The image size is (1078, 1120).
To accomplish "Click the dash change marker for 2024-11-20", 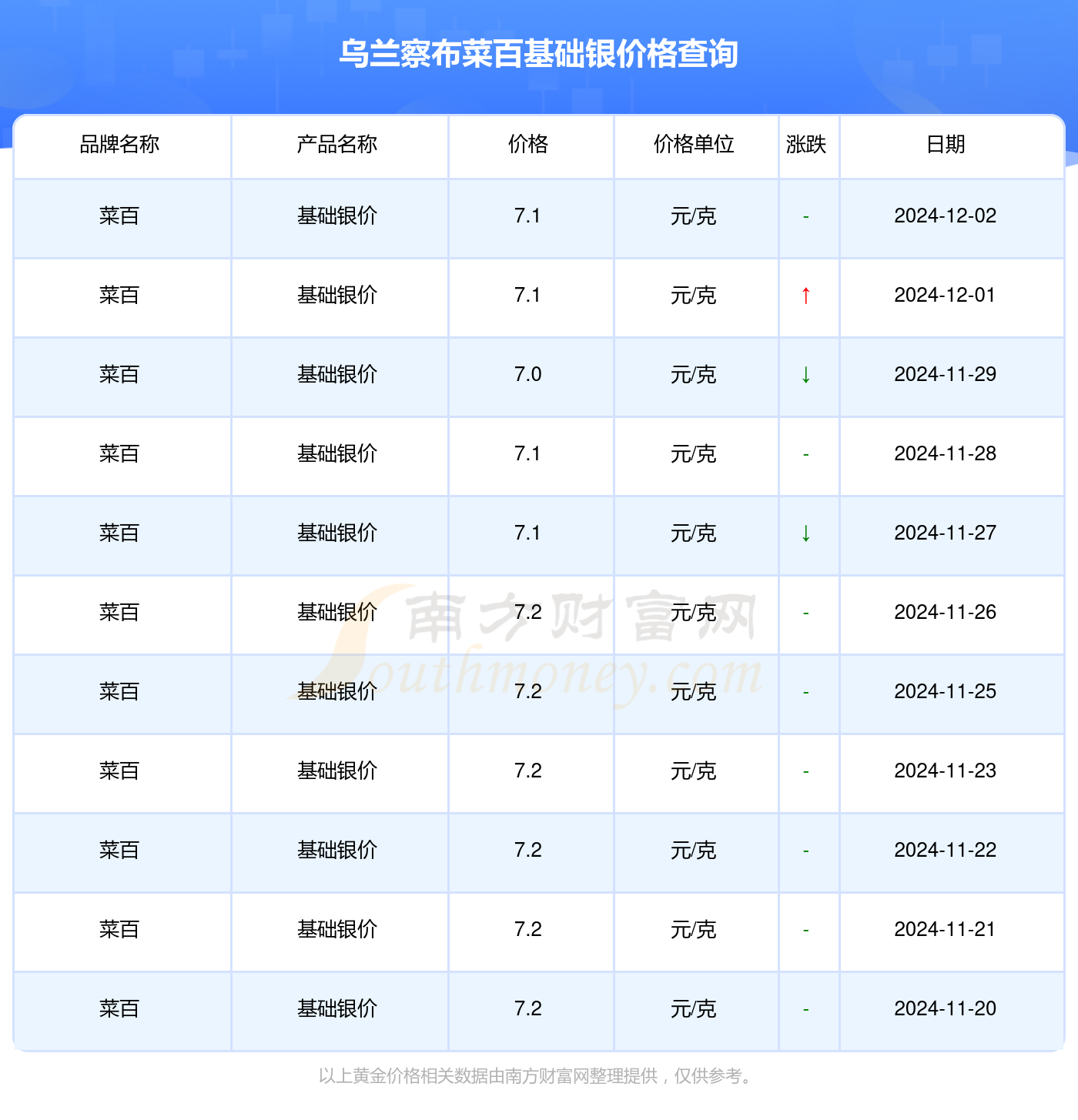I will tap(806, 1010).
